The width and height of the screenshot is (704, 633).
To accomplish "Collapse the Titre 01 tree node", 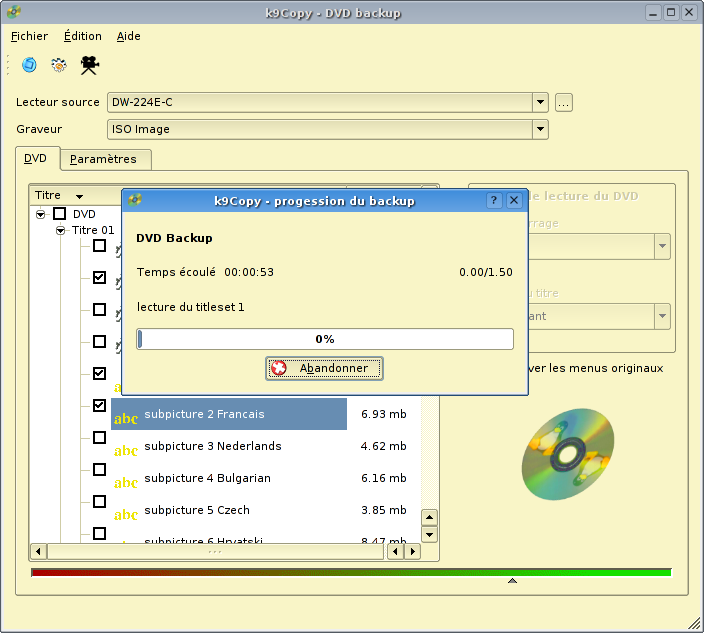I will [x=60, y=231].
